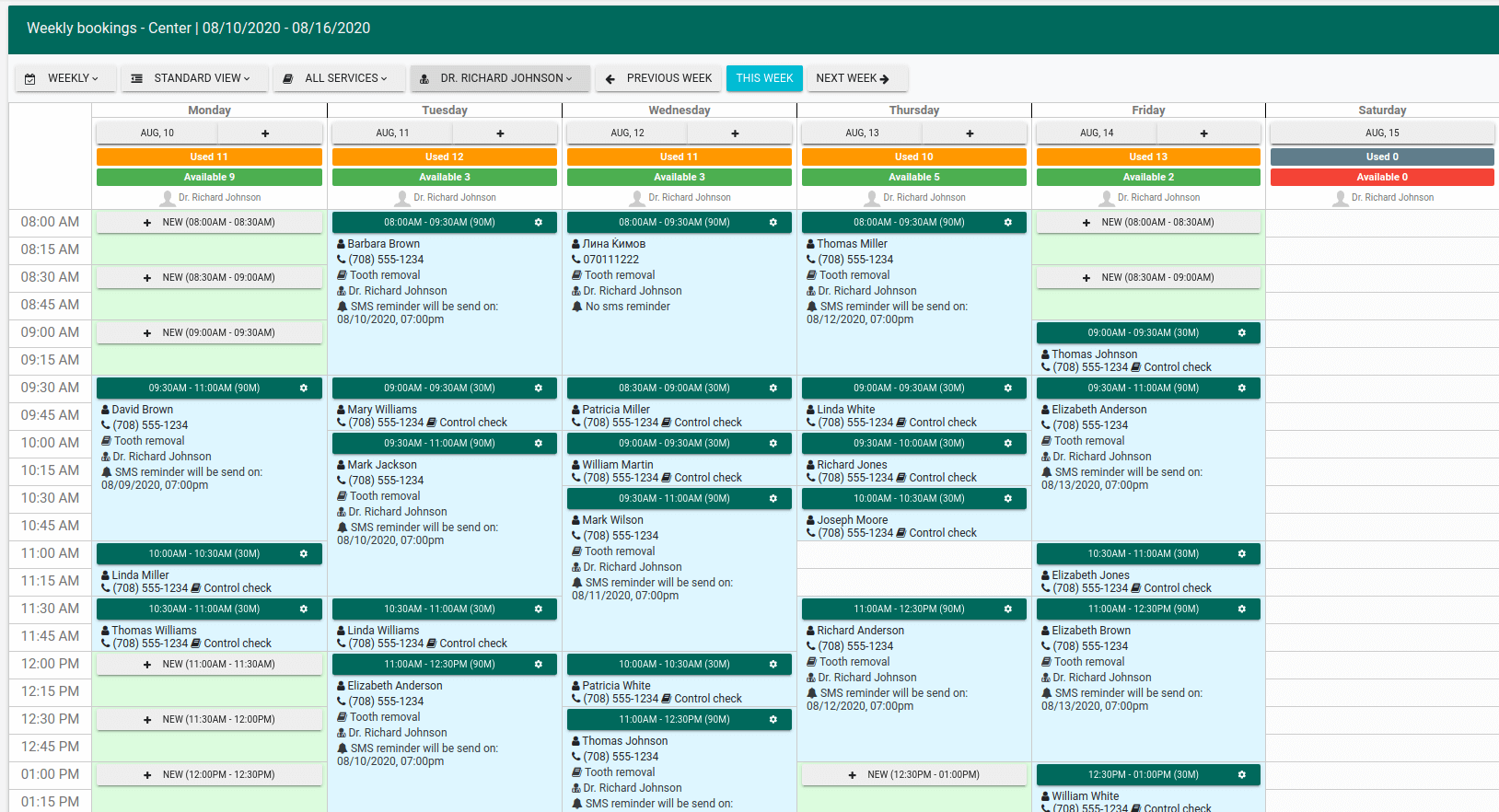
Task: Add plus icon for Aug, 14 Friday
Action: pyautogui.click(x=1203, y=133)
